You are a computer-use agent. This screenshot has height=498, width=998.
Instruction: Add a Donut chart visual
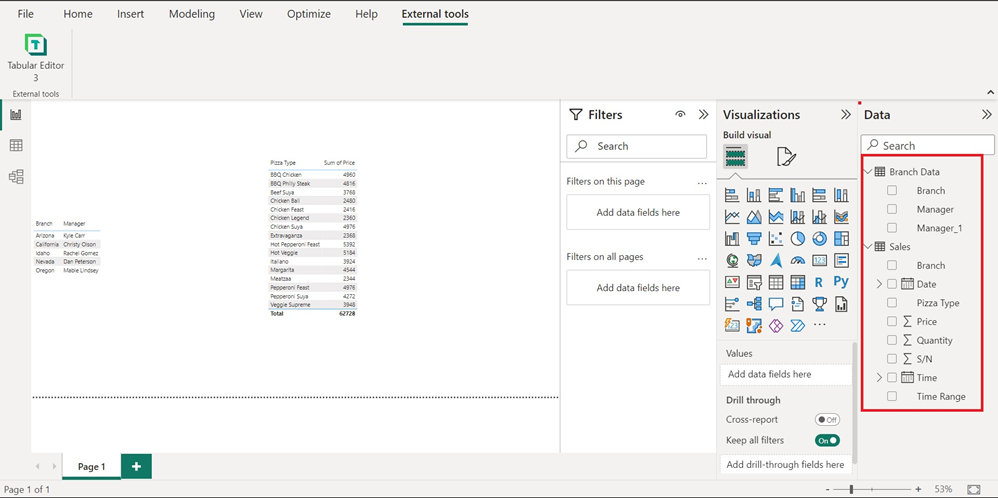[820, 238]
